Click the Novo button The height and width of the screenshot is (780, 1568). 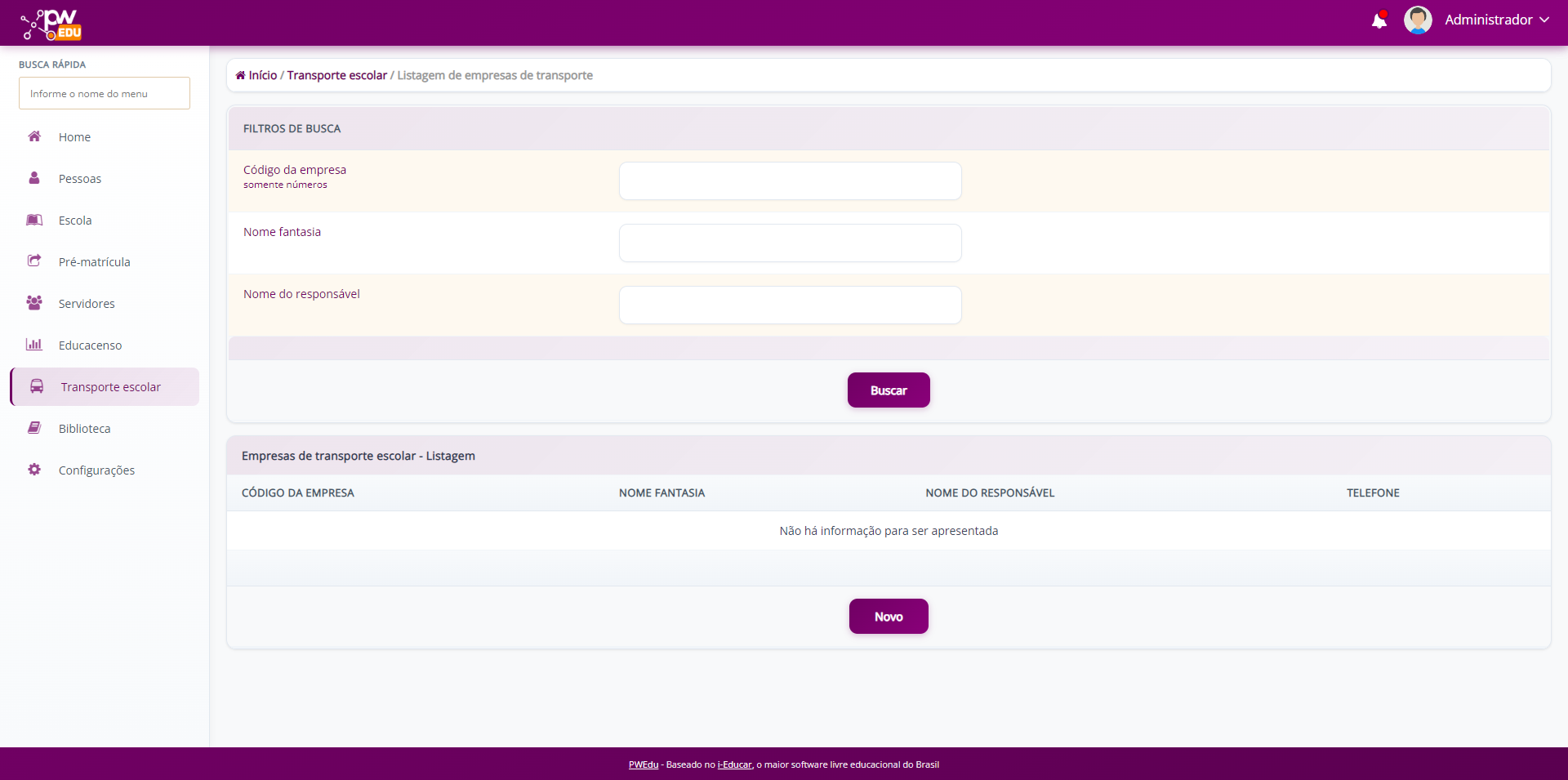click(888, 617)
